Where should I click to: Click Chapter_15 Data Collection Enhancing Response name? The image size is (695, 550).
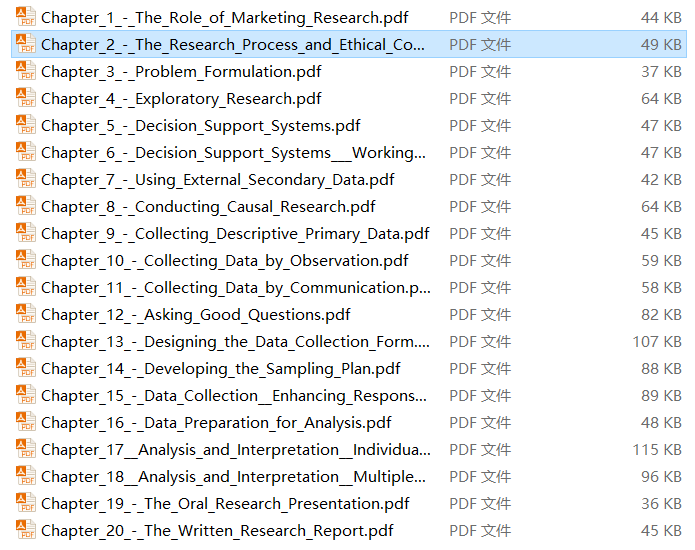click(x=234, y=396)
